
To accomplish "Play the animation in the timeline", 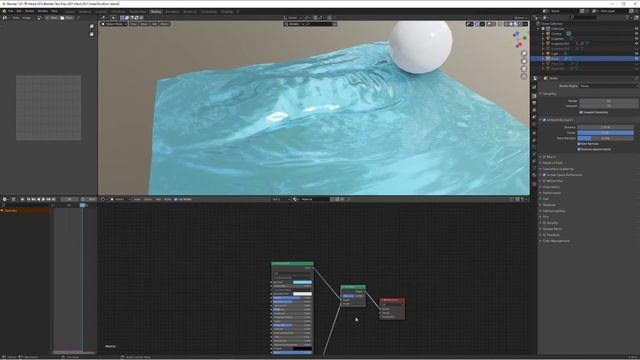I will click(x=43, y=199).
